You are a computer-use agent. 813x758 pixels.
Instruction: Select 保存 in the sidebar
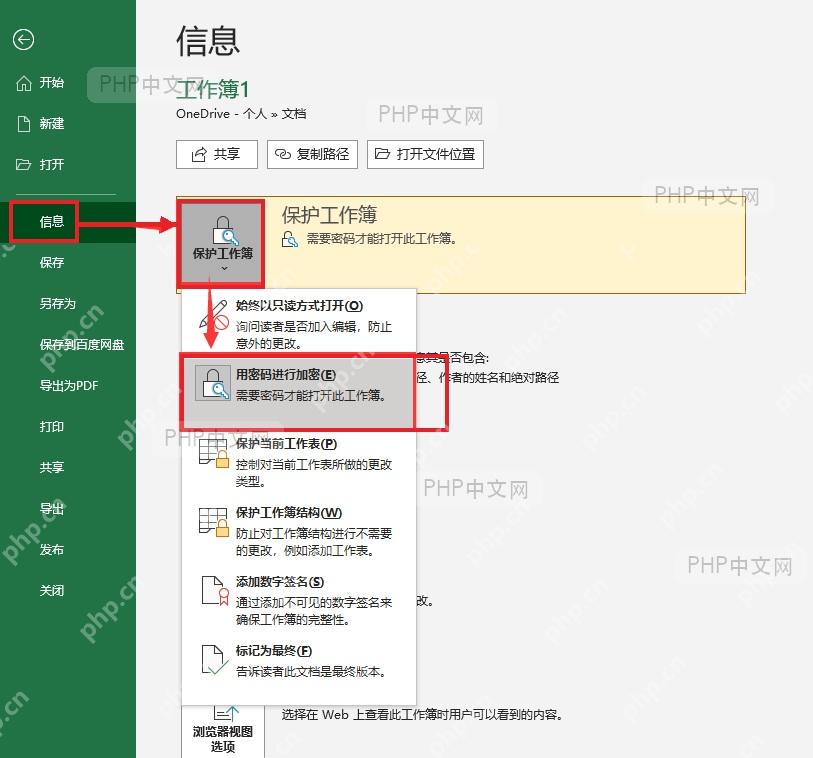(68, 263)
